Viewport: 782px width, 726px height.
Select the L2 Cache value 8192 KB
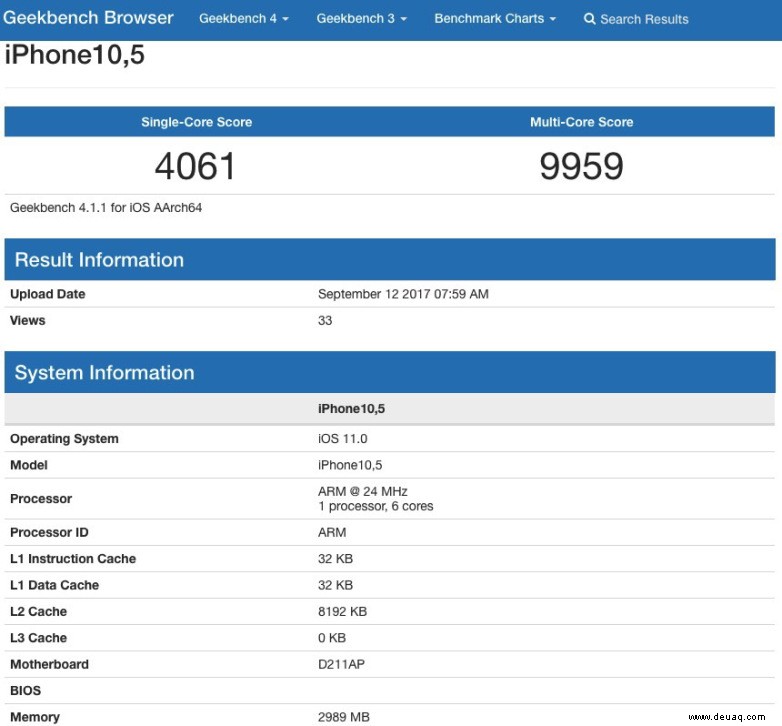coord(342,612)
